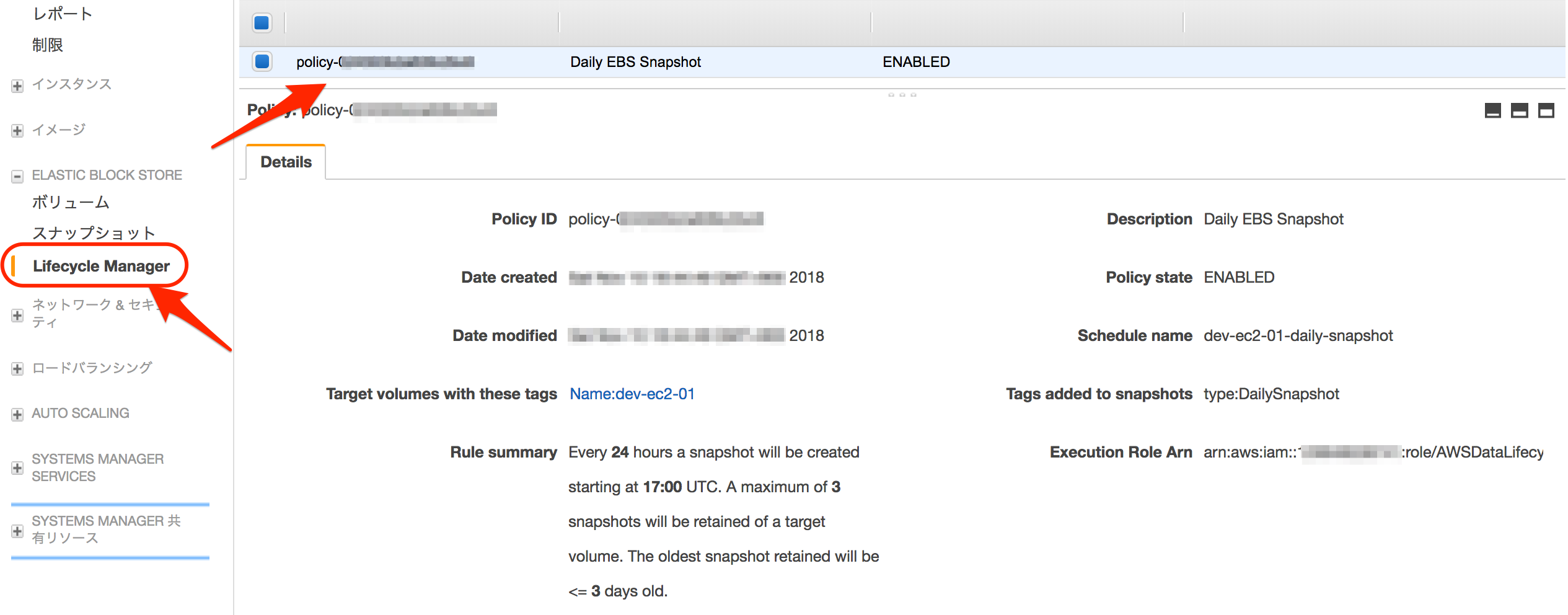This screenshot has height=615, width=1568.
Task: Expand the イメージ sidebar section
Action: [16, 130]
